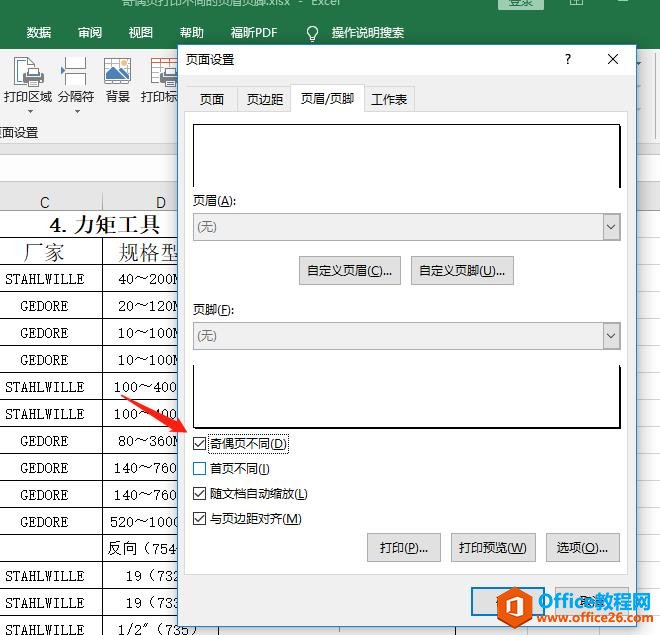Click the Print Titles (打印标题) icon

click(162, 74)
